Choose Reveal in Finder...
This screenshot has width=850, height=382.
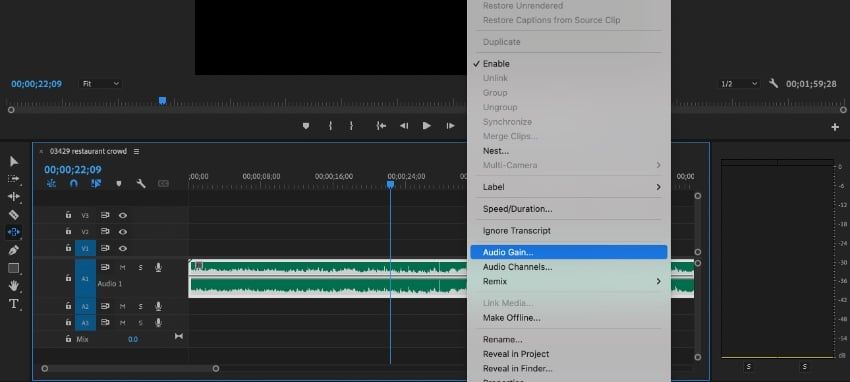pyautogui.click(x=569, y=368)
